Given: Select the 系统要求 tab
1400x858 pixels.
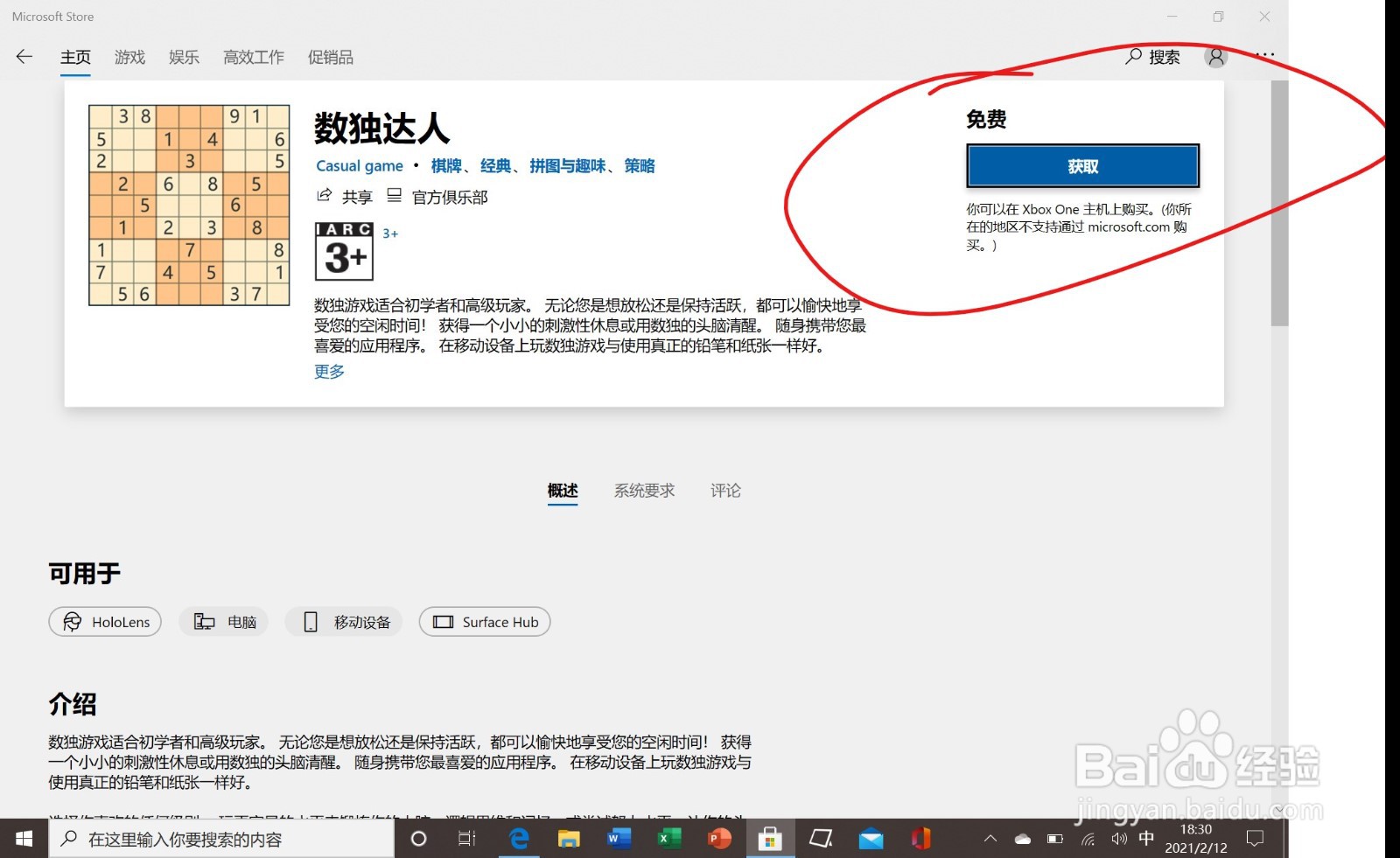Looking at the screenshot, I should 644,491.
